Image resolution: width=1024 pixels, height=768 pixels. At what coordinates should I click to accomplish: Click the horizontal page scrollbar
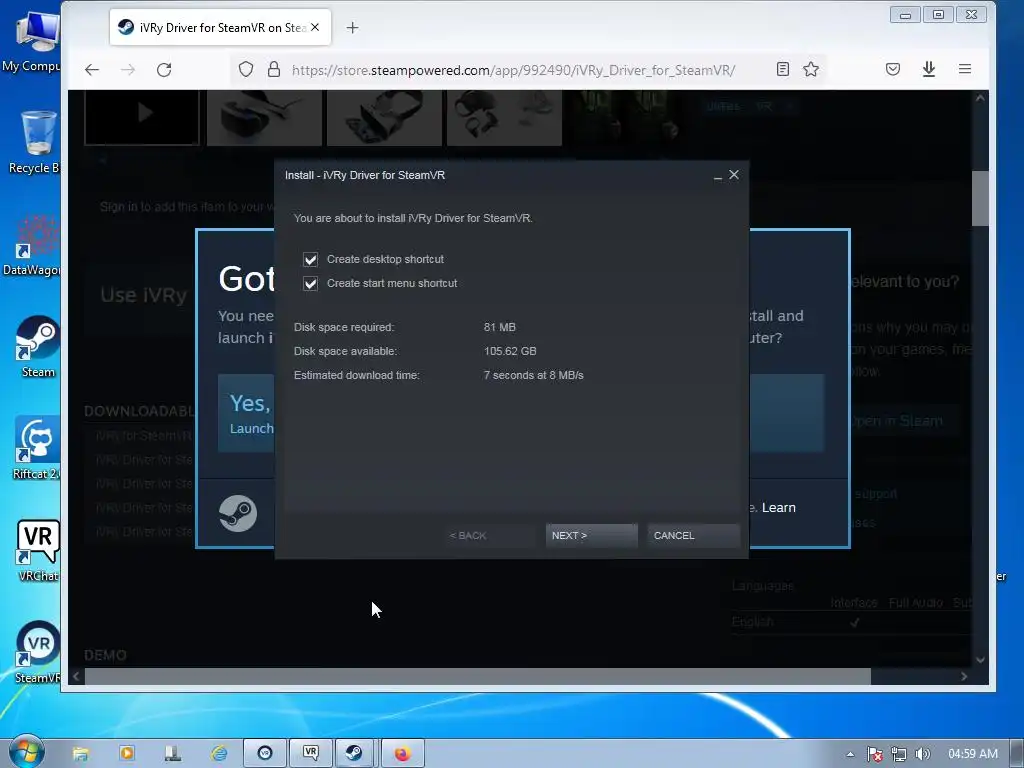(477, 677)
